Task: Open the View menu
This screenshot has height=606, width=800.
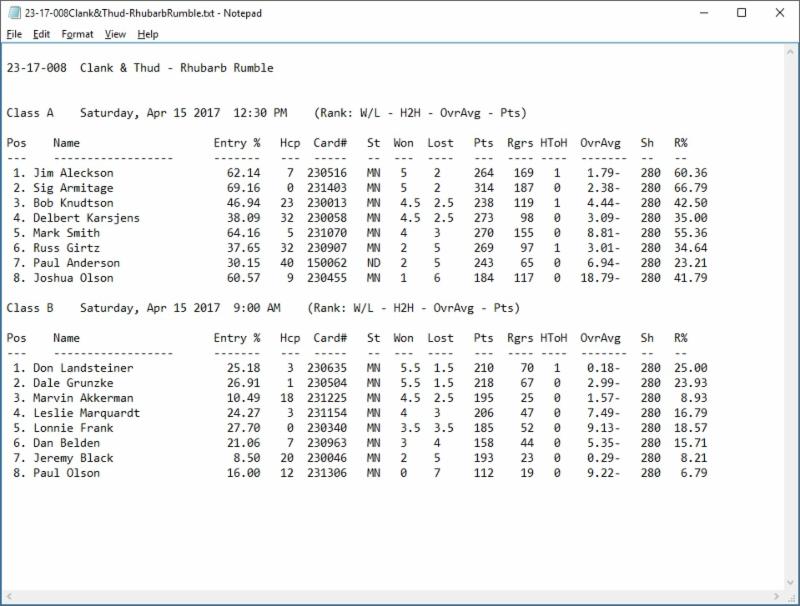Action: [x=115, y=34]
